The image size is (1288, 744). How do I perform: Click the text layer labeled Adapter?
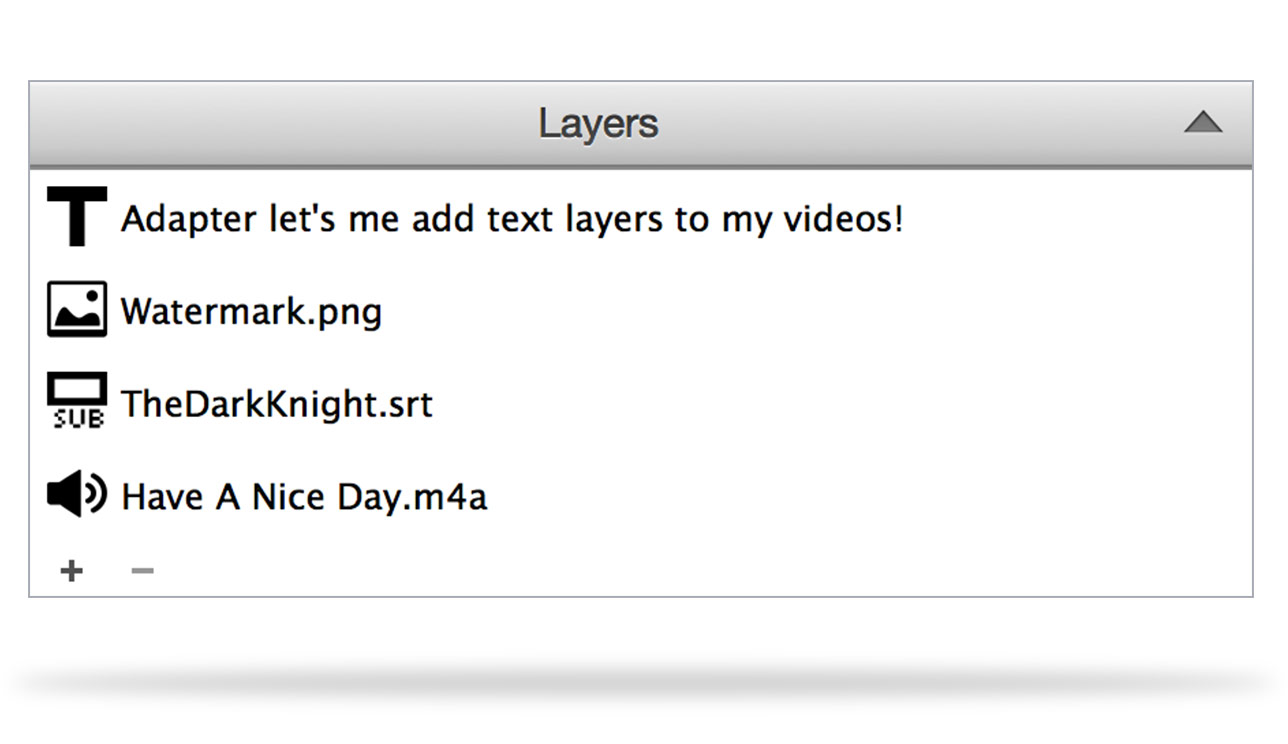click(512, 219)
